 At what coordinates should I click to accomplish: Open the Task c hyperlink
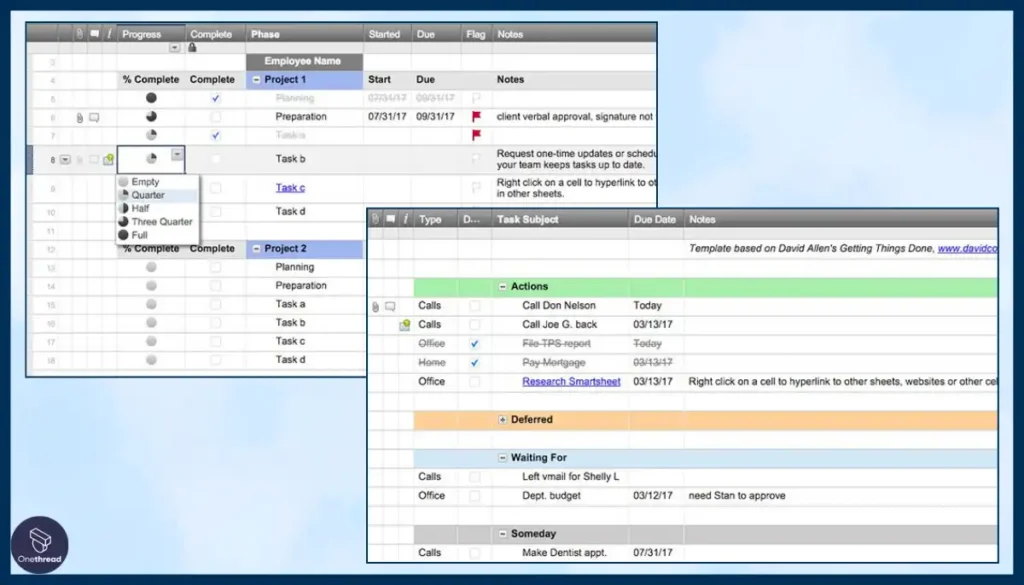(290, 187)
